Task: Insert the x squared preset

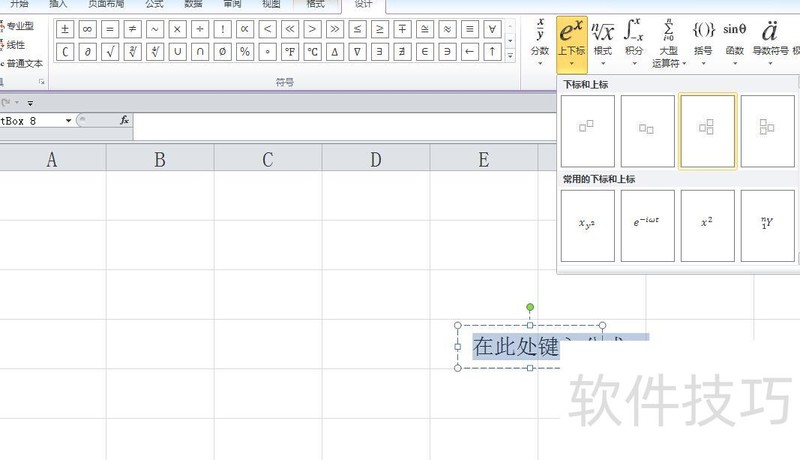Action: [708, 226]
